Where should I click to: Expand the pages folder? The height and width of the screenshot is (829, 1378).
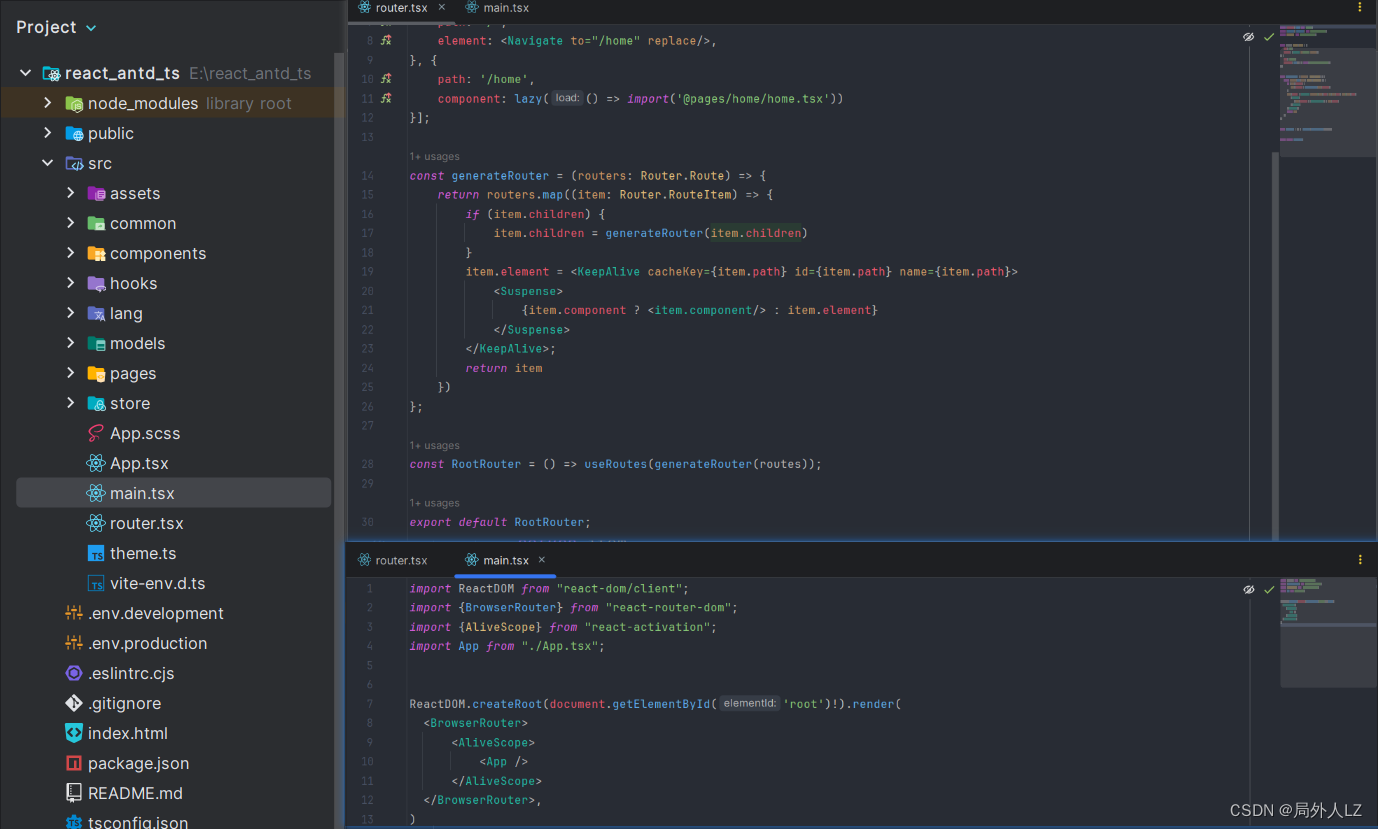70,373
